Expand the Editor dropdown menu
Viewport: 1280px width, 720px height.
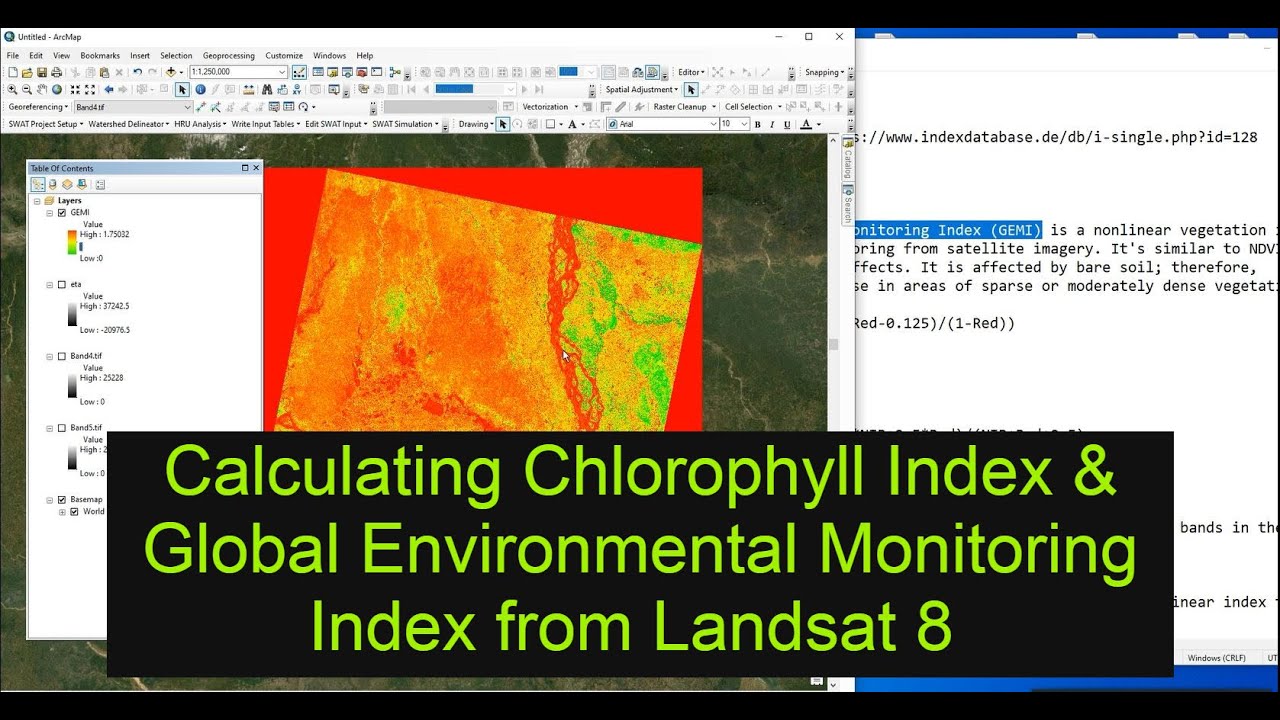click(x=691, y=72)
